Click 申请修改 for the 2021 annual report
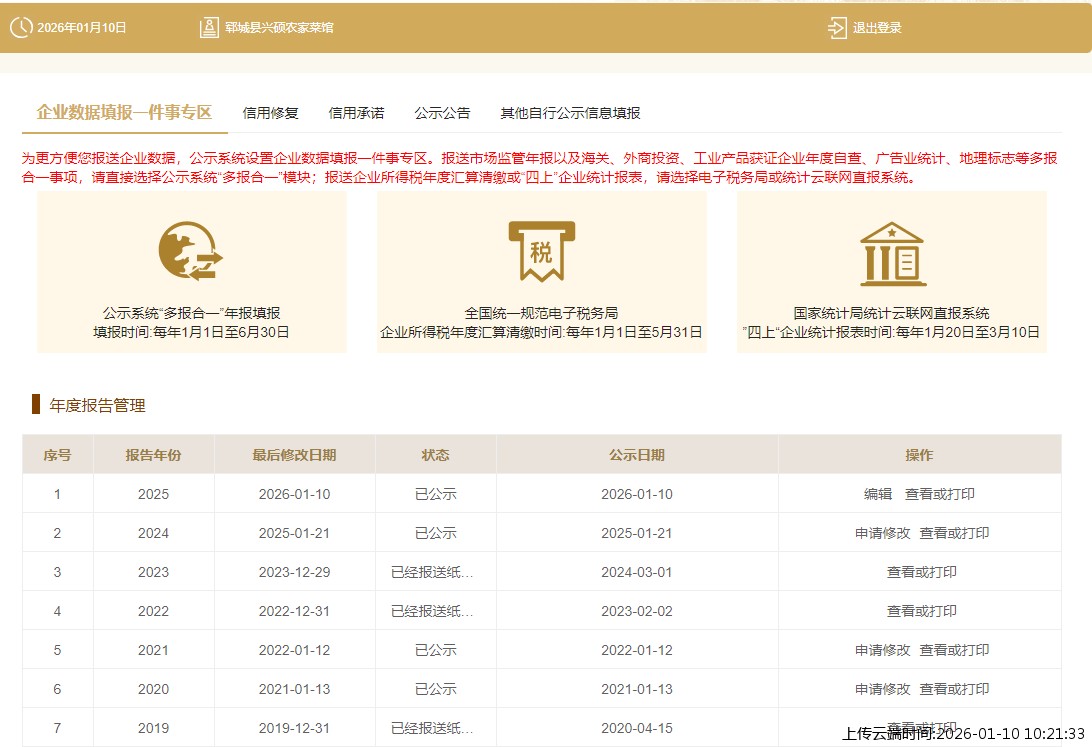 pyautogui.click(x=880, y=649)
